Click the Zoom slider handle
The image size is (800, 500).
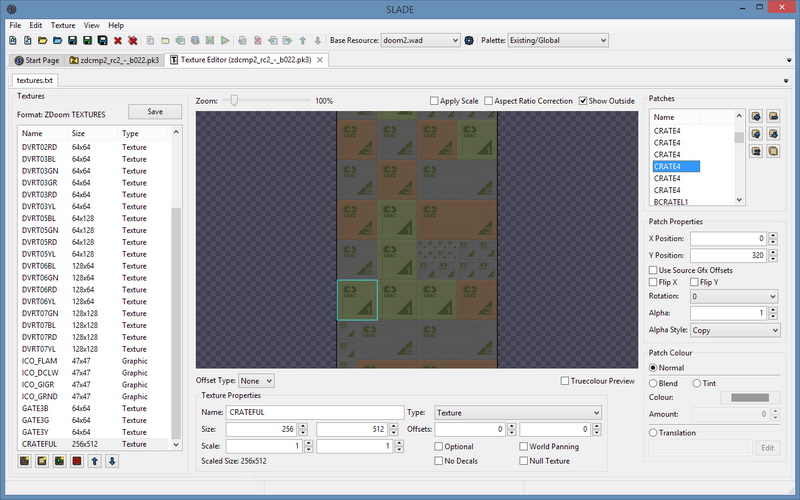click(x=234, y=101)
